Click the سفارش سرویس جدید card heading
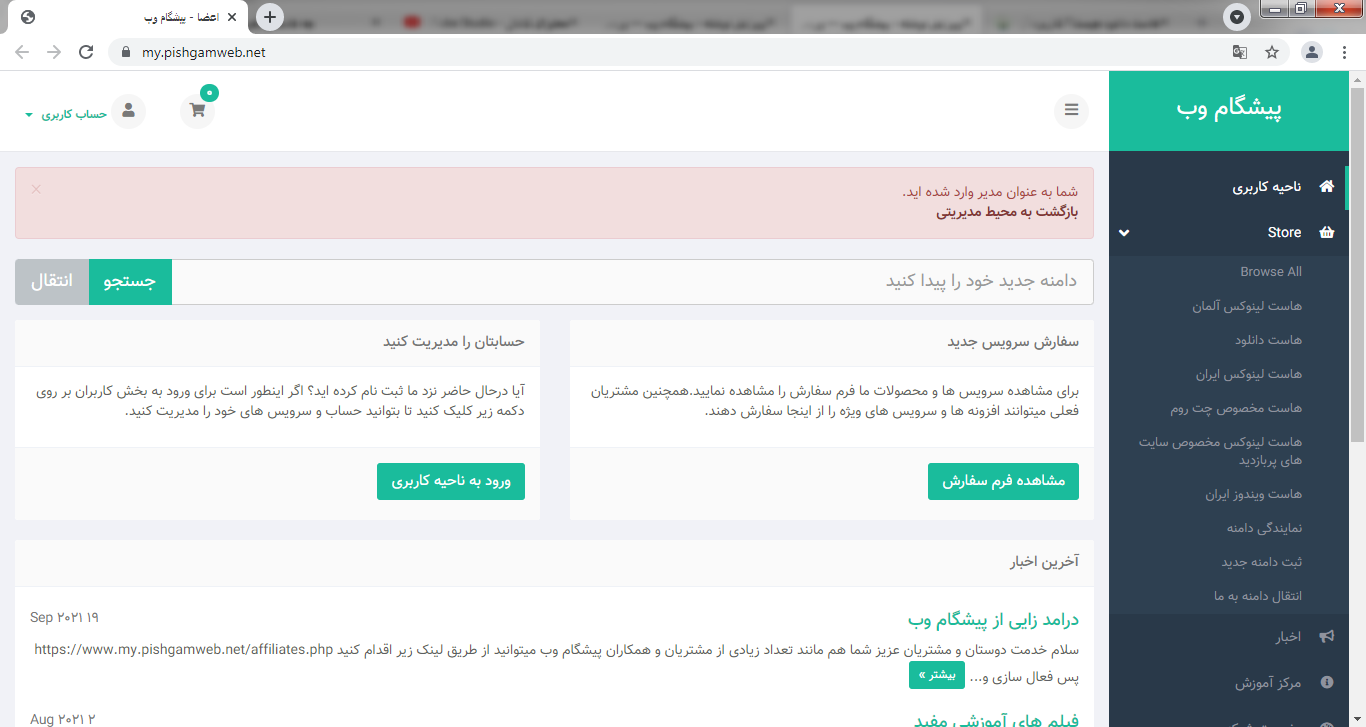This screenshot has width=1366, height=727. point(1013,342)
